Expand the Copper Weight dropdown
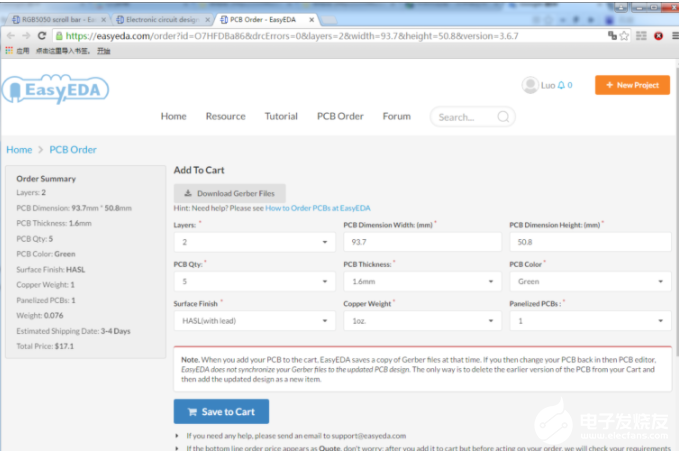The height and width of the screenshot is (451, 679). pos(422,321)
